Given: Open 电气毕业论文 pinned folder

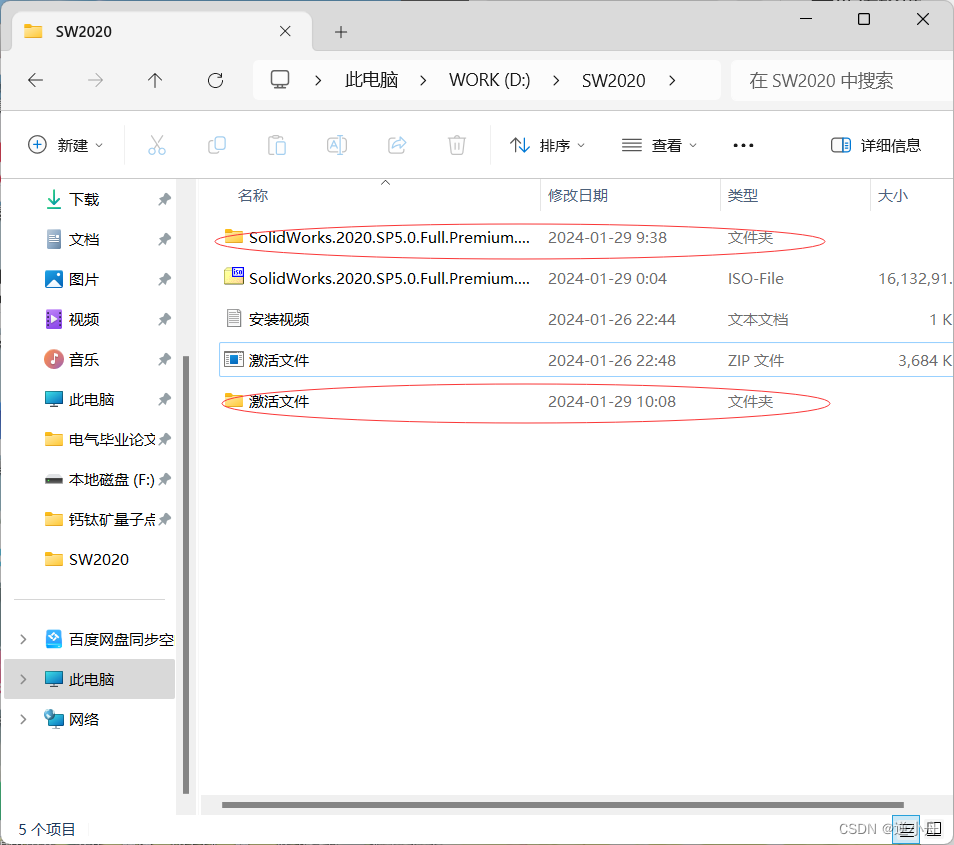Looking at the screenshot, I should coord(111,440).
